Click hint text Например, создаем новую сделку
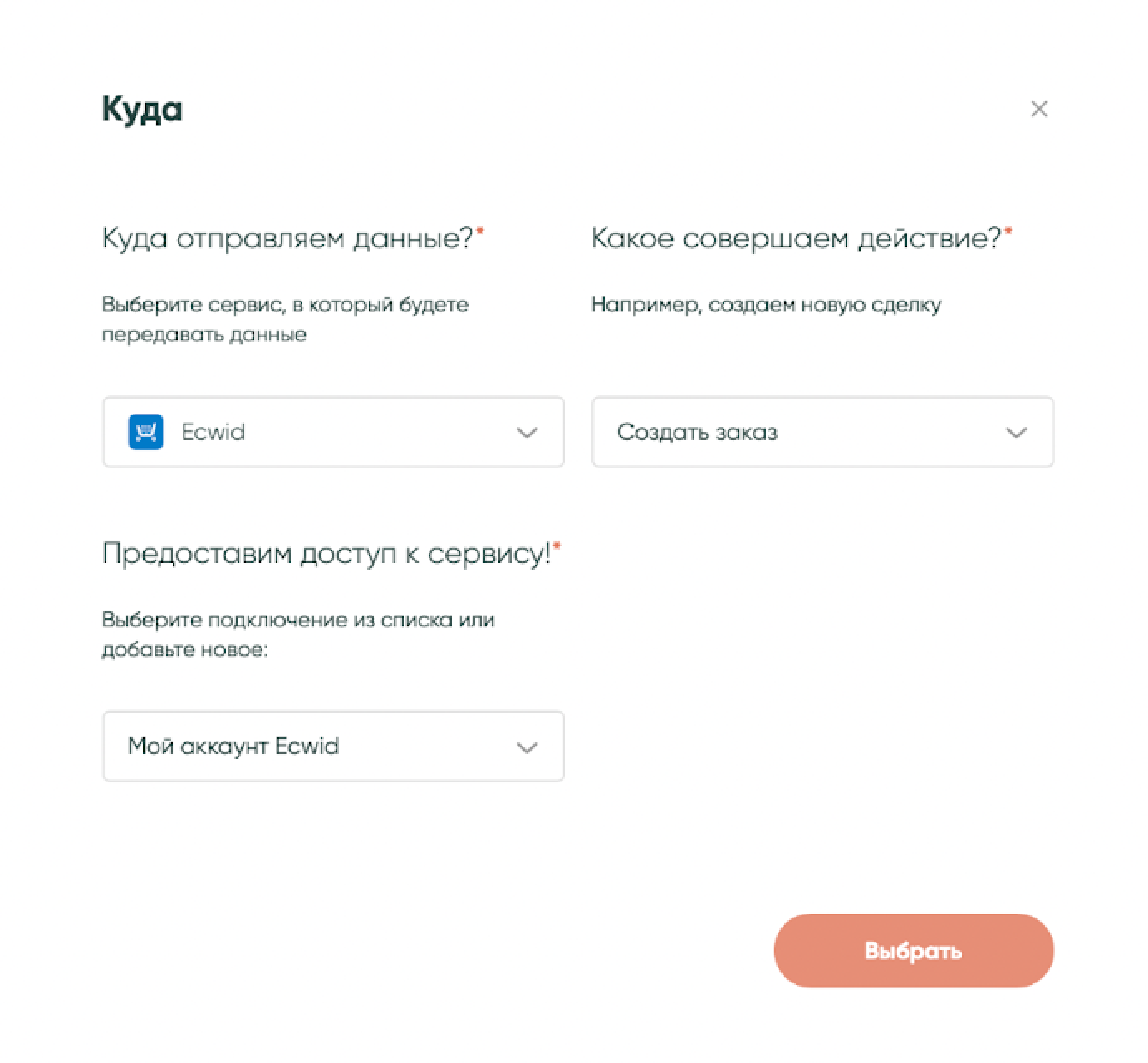Screen dimensions: 1148x1063 coord(766,305)
